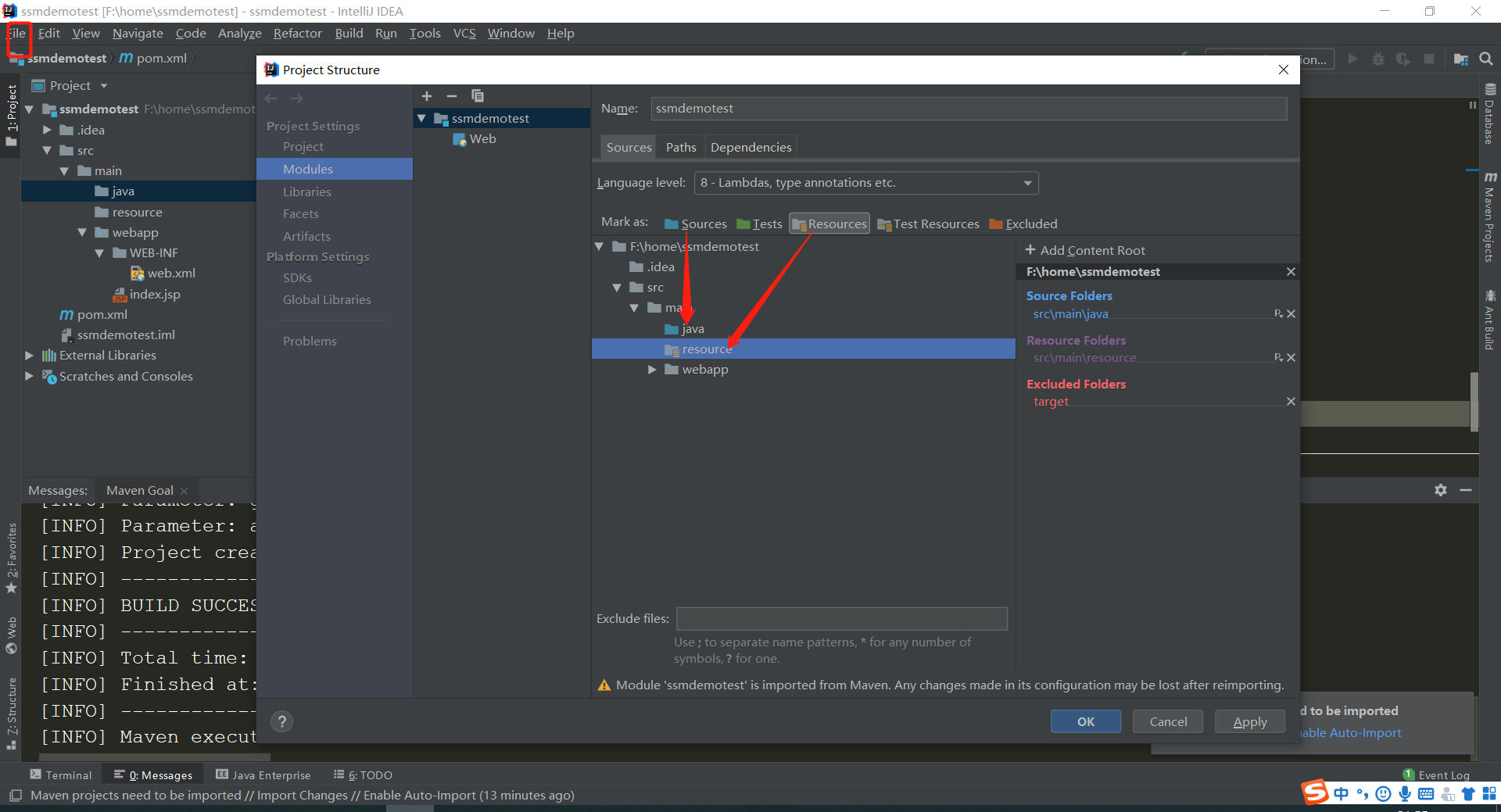
Task: Mark folder as Test Resources
Action: click(928, 224)
